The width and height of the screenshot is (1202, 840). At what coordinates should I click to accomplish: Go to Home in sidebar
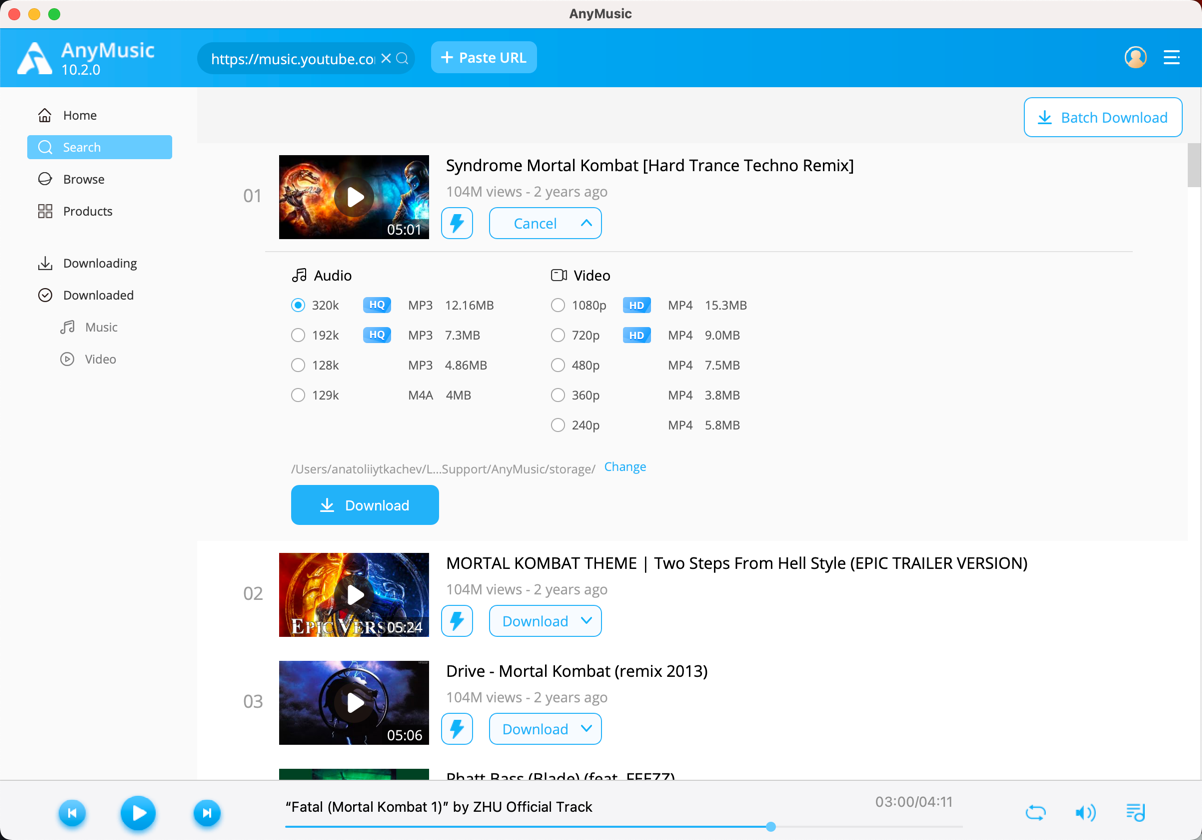pyautogui.click(x=99, y=115)
